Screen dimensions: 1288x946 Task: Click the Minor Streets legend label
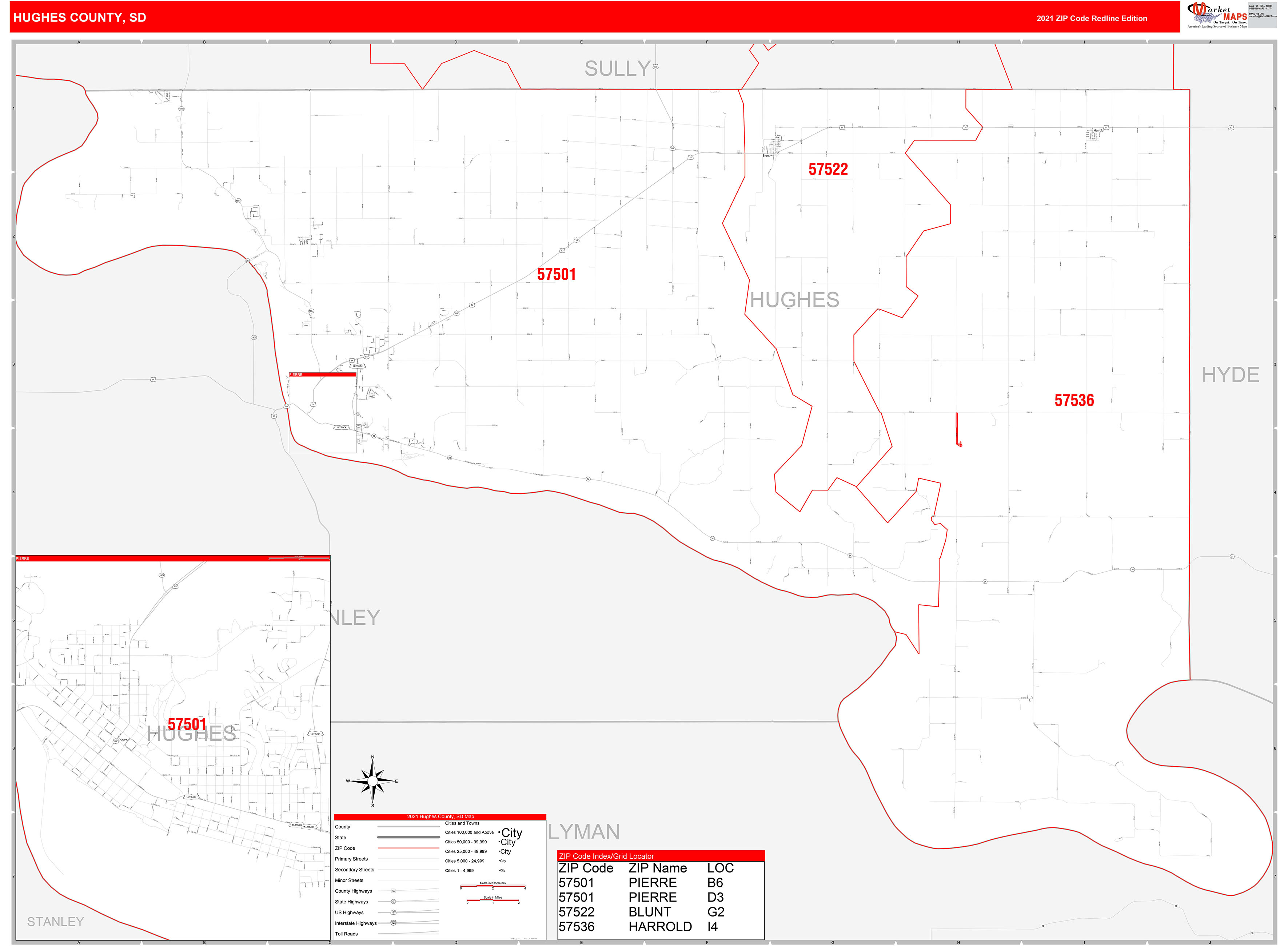coord(348,881)
